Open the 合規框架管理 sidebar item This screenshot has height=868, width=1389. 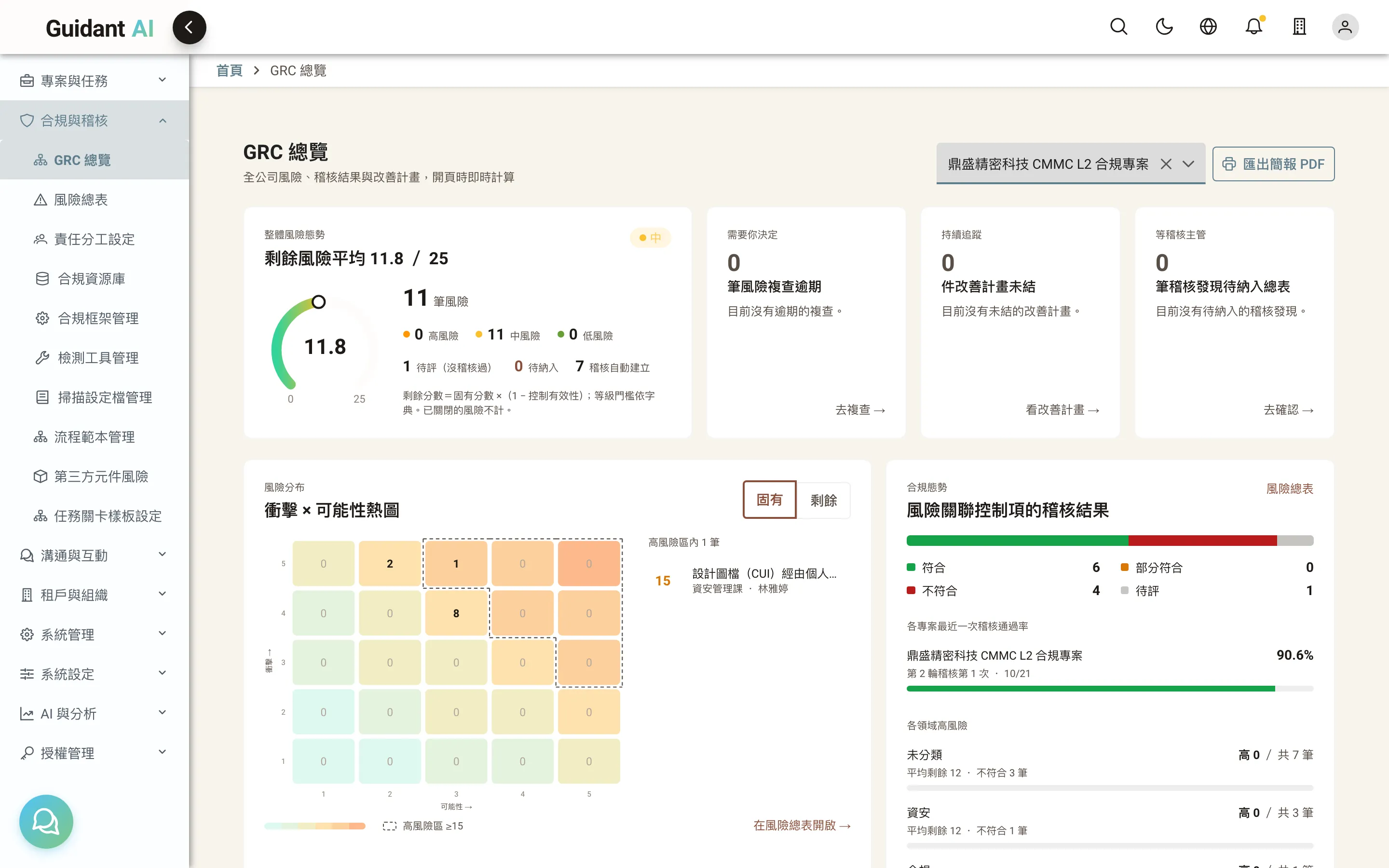(x=94, y=318)
